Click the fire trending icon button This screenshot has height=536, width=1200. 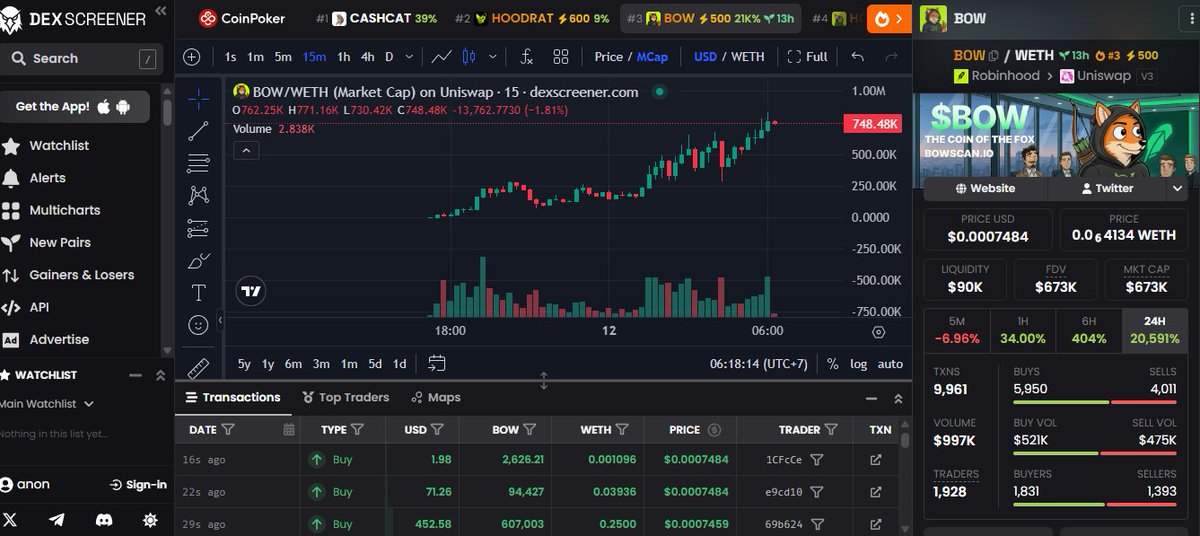coord(889,18)
